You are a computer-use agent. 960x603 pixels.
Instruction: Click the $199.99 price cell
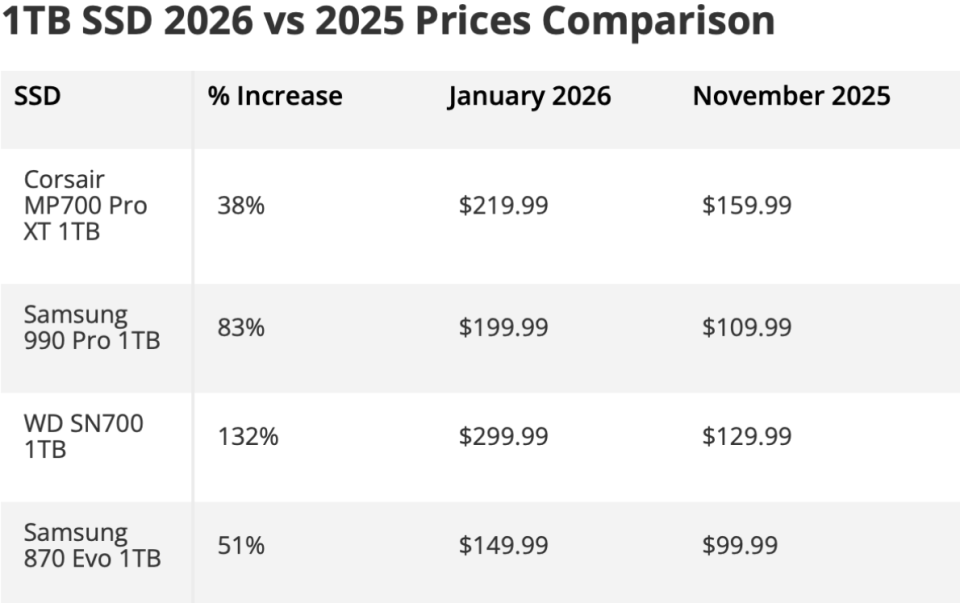coord(503,327)
